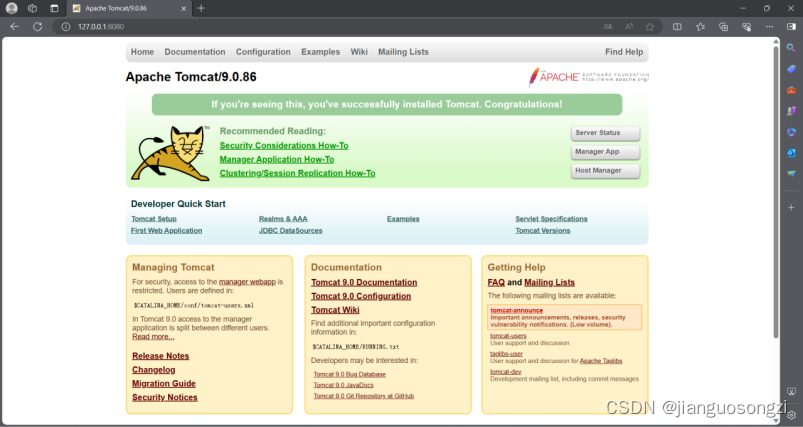Open the Changelog link
The height and width of the screenshot is (427, 803).
click(x=154, y=370)
